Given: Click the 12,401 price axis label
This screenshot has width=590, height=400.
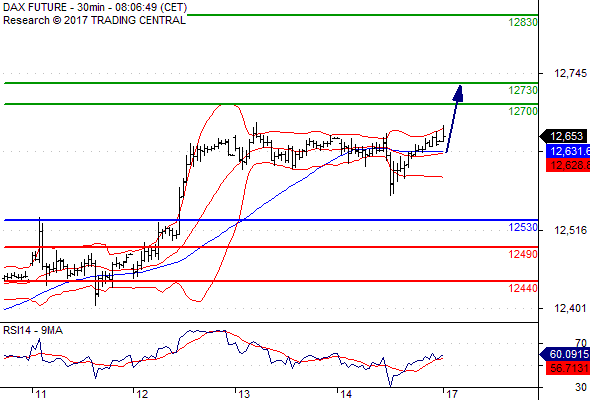Looking at the screenshot, I should click(x=570, y=309).
